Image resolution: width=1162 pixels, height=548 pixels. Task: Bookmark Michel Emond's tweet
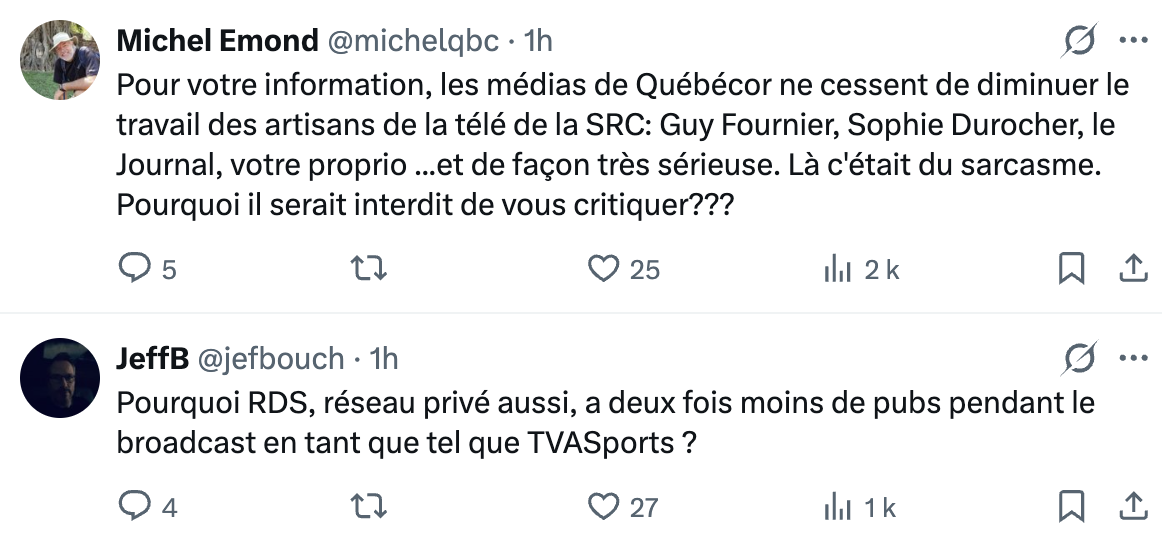pos(1071,268)
